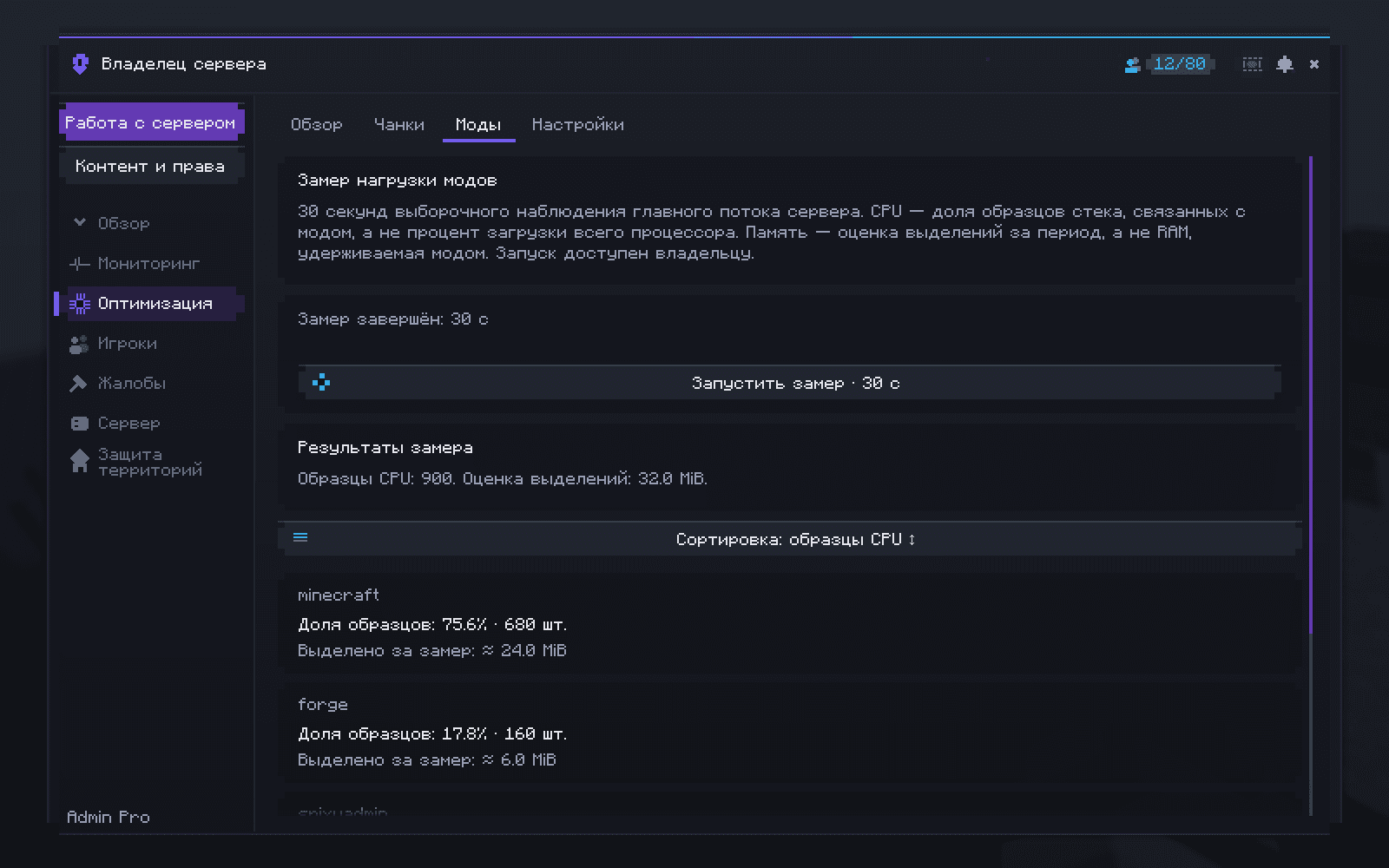
Task: Click the blue icon on the Запустить замер bar
Action: coord(321,383)
